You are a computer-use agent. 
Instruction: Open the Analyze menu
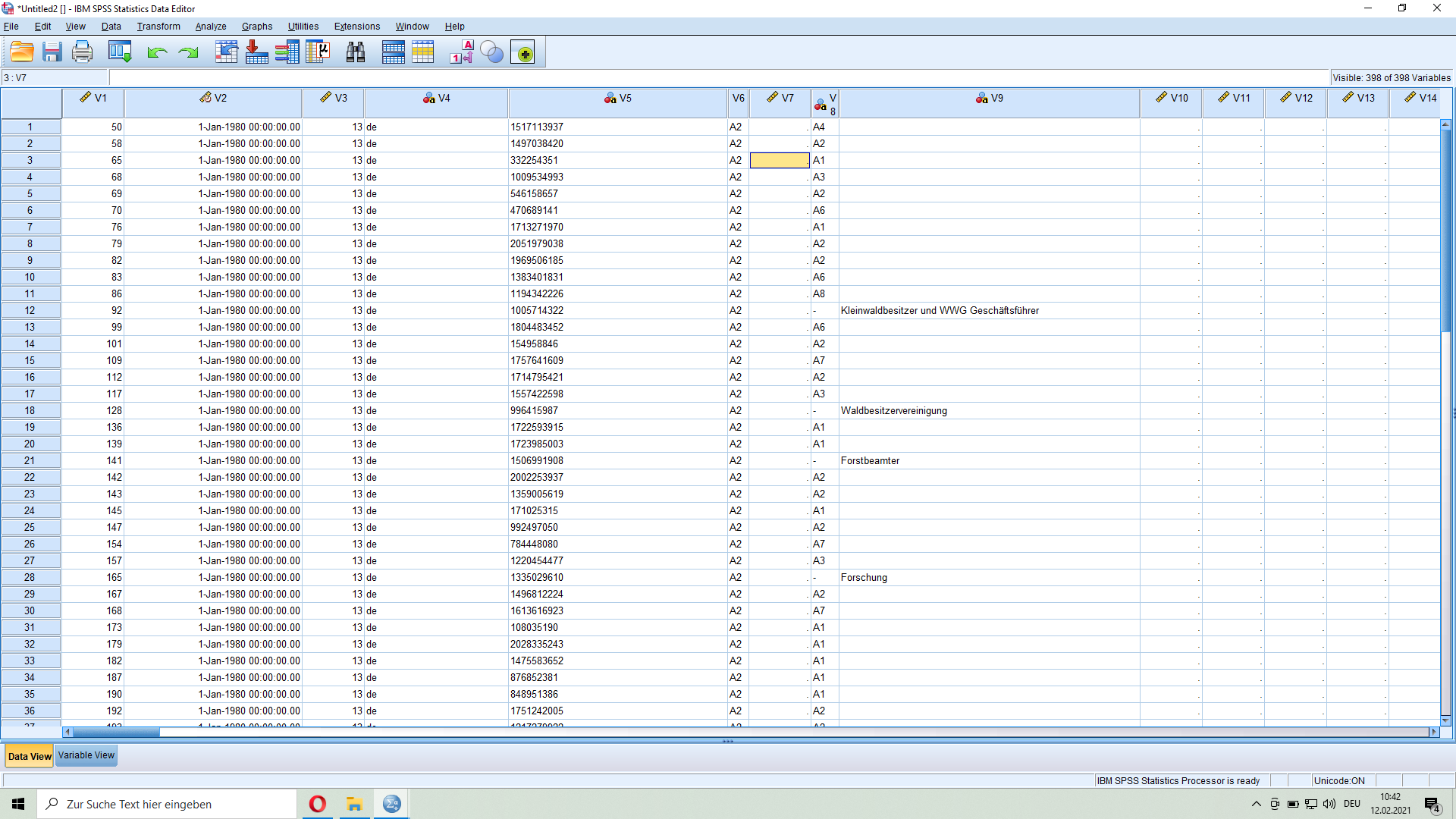point(210,27)
